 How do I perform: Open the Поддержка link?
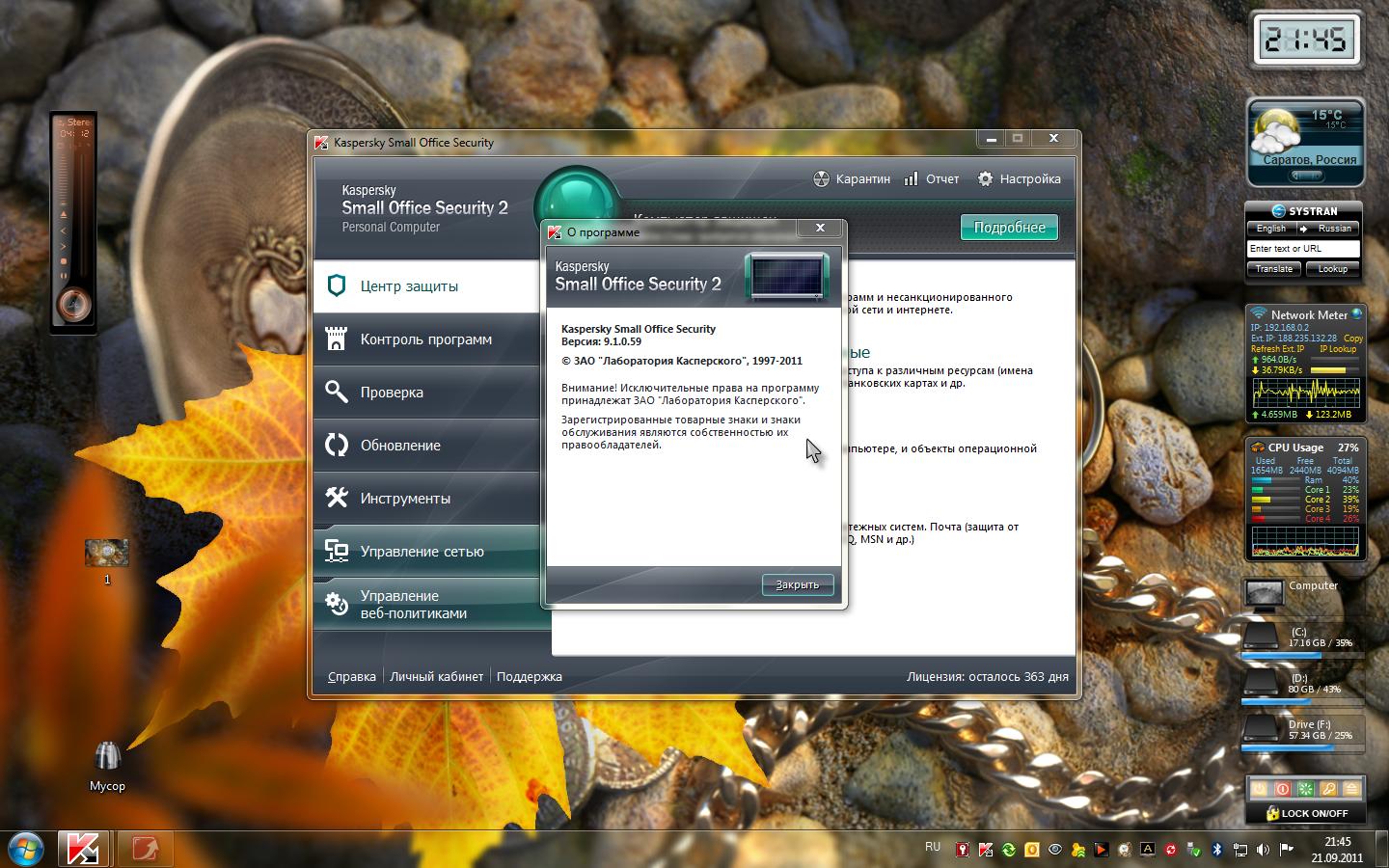click(x=530, y=677)
